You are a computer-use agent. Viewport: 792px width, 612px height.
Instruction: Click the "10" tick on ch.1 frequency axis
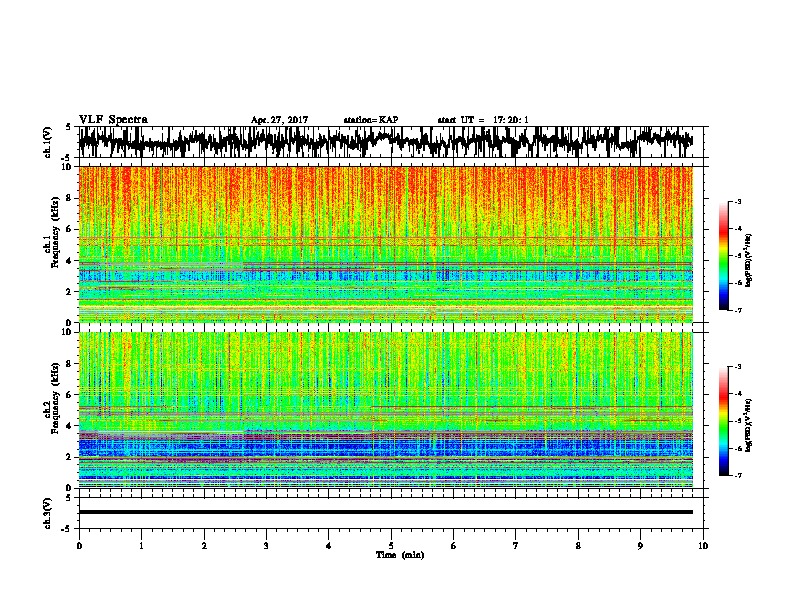coord(66,167)
